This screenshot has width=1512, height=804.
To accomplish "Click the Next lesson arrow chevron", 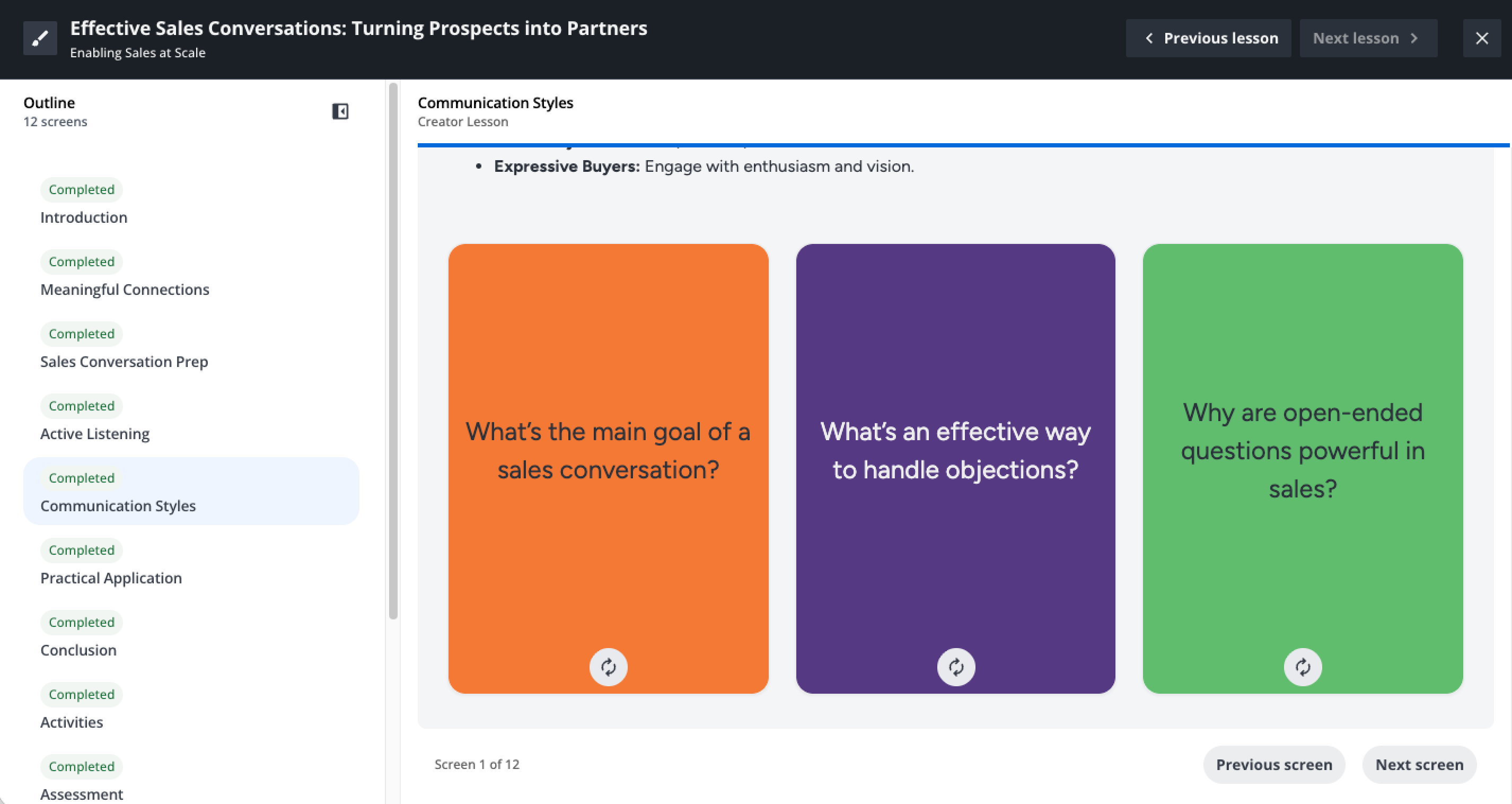I will pos(1414,38).
